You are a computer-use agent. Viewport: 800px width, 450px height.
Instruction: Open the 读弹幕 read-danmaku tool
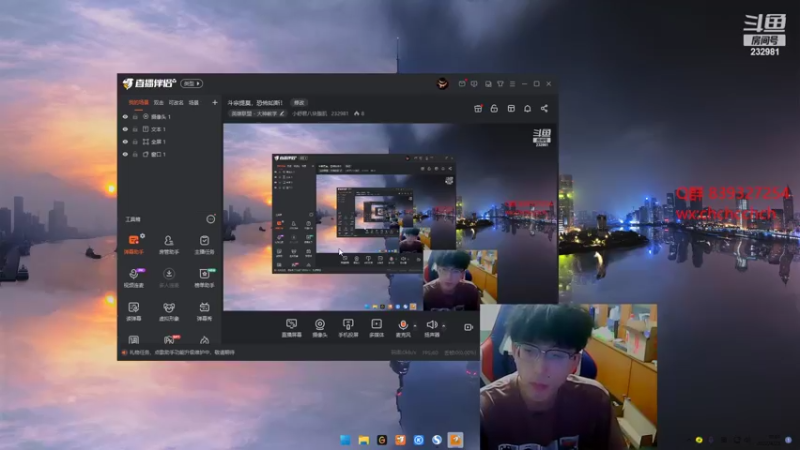point(134,311)
